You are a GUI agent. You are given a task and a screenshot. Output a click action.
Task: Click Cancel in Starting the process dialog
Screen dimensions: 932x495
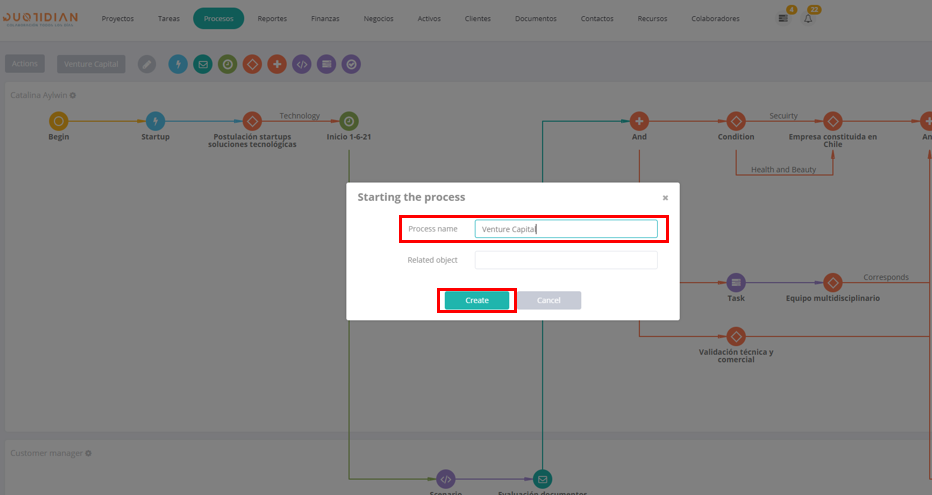[x=549, y=300]
